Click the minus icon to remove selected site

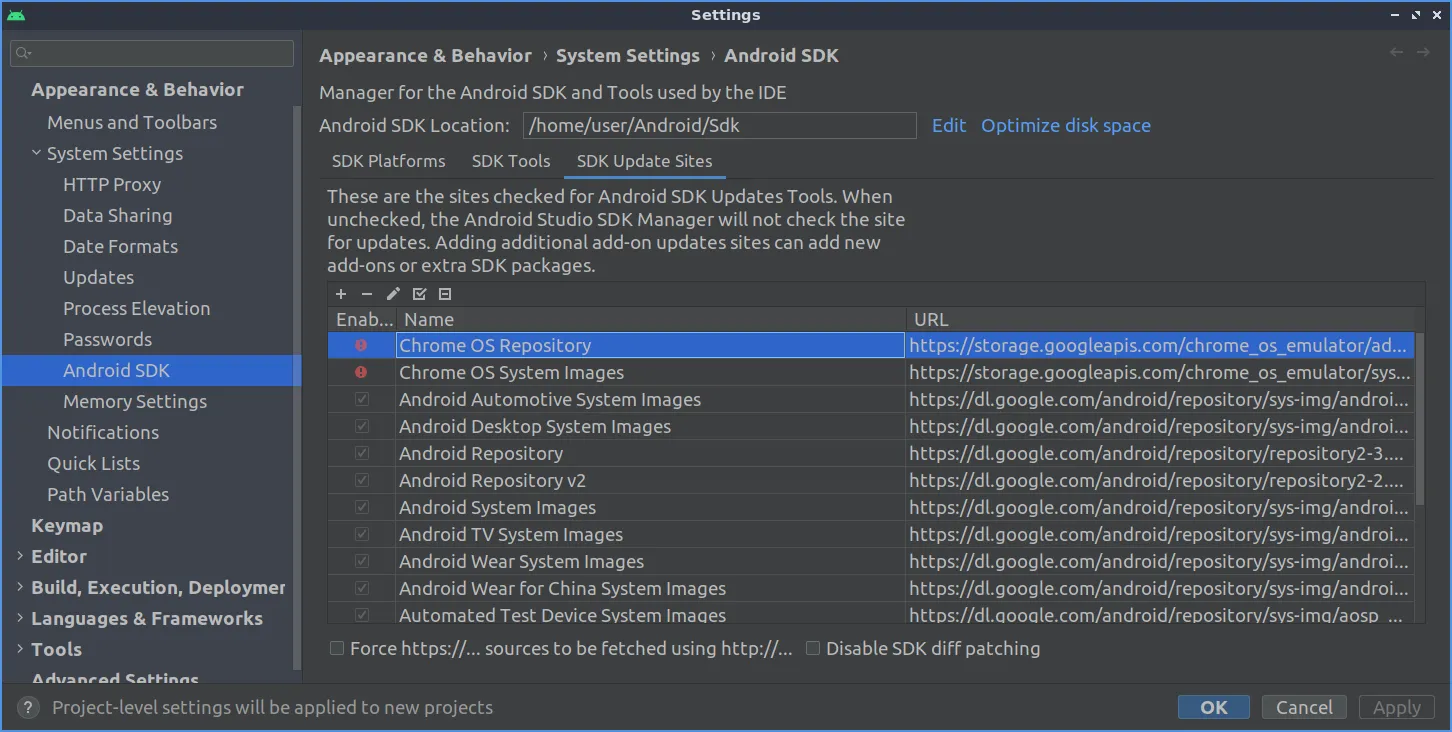click(x=367, y=294)
